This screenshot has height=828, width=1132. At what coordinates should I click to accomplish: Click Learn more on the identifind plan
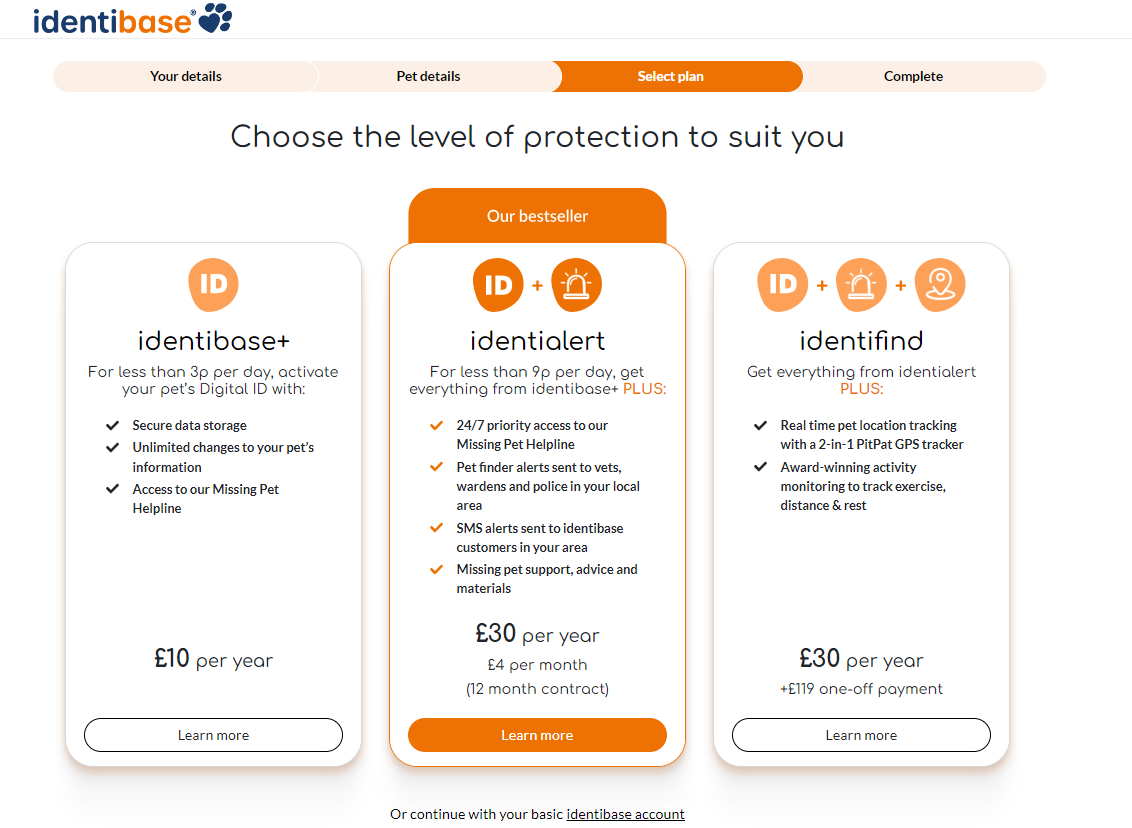tap(861, 735)
